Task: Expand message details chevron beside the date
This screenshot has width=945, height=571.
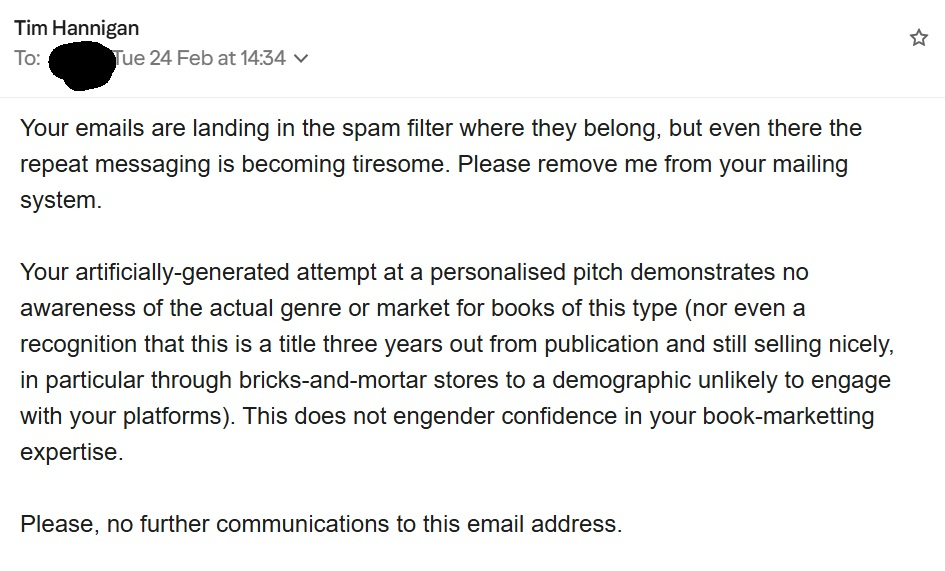Action: (x=301, y=59)
